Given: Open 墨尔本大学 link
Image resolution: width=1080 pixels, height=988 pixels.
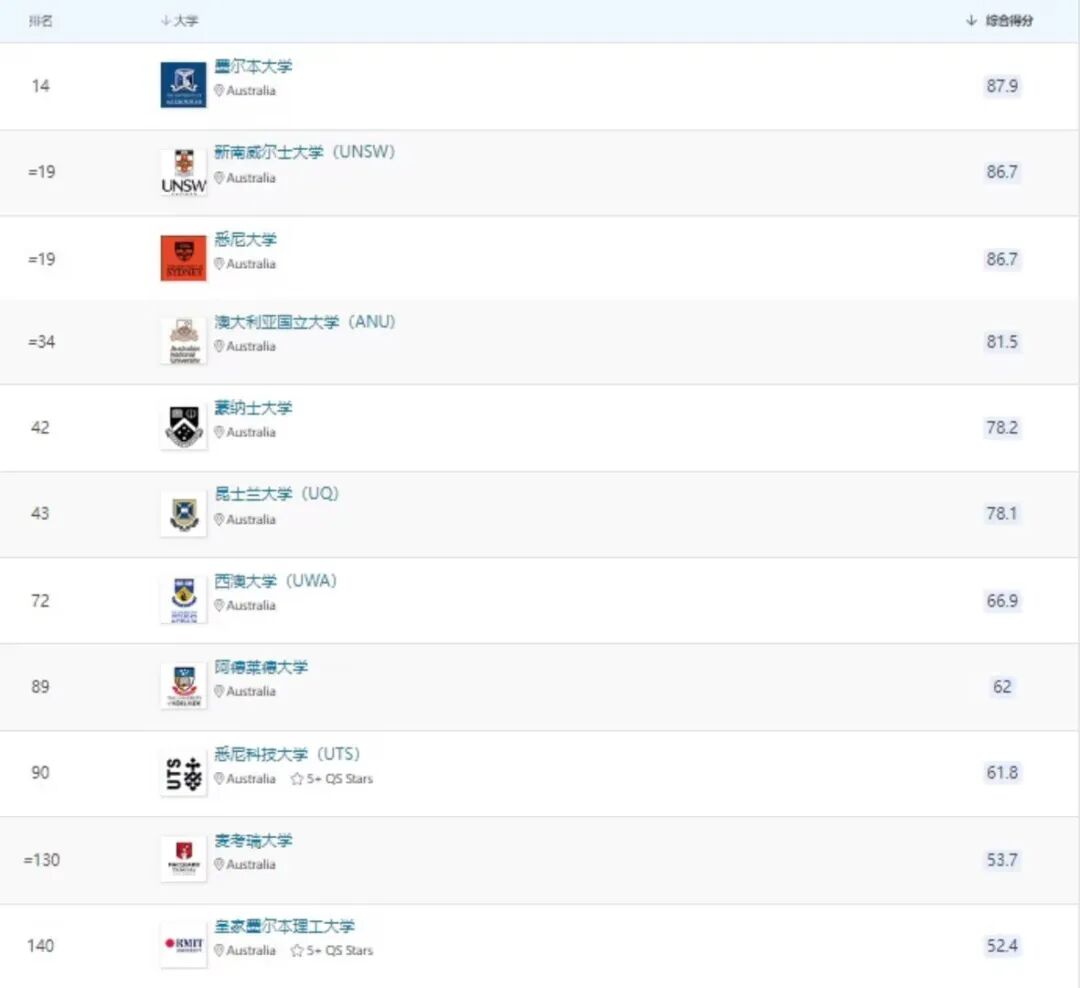Looking at the screenshot, I should (x=253, y=66).
